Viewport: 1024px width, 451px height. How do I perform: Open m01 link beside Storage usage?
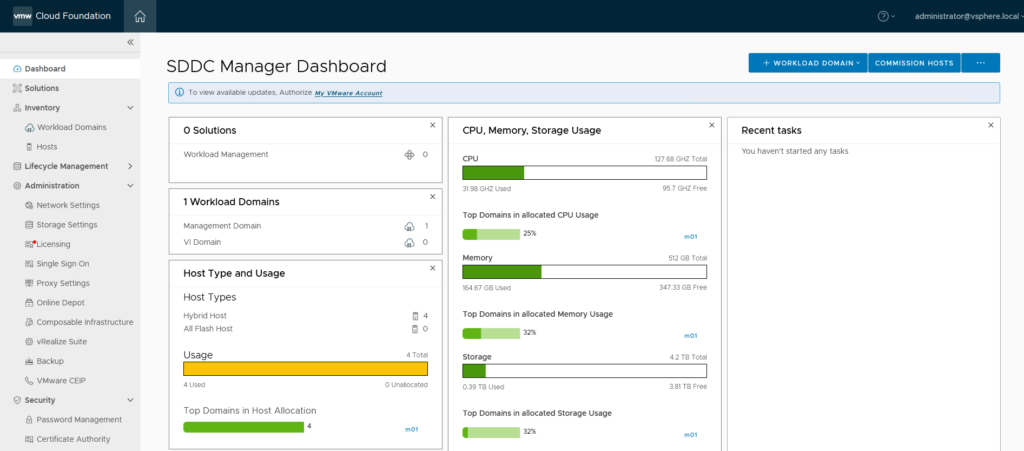(690, 435)
